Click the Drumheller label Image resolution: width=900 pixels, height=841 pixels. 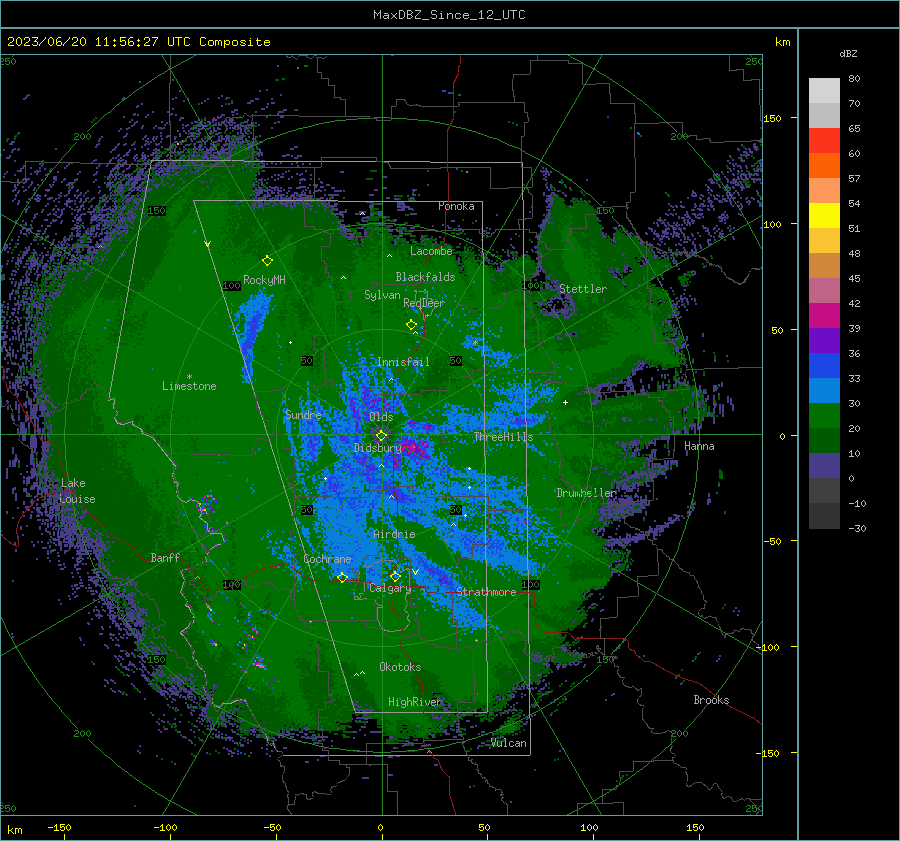(586, 493)
